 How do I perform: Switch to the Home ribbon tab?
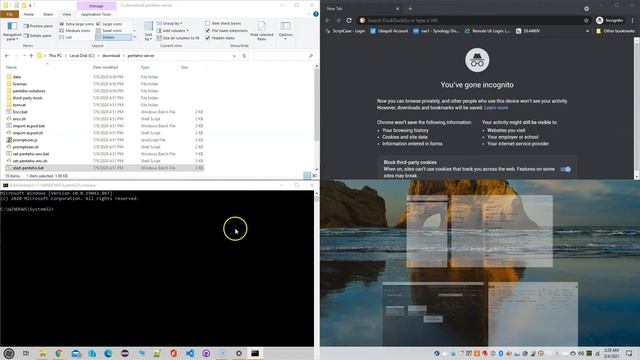coord(29,14)
